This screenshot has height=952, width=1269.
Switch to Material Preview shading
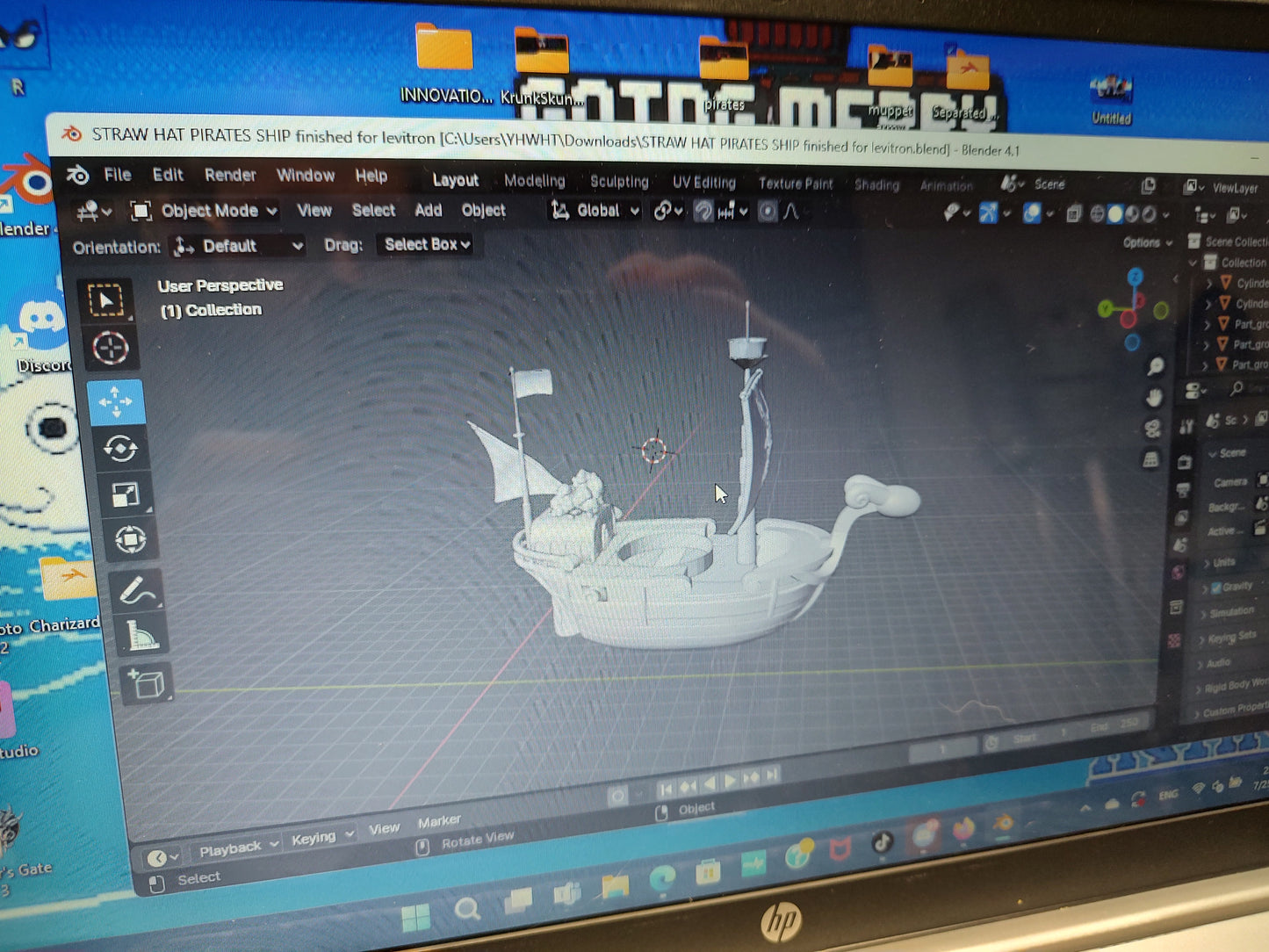point(1131,214)
